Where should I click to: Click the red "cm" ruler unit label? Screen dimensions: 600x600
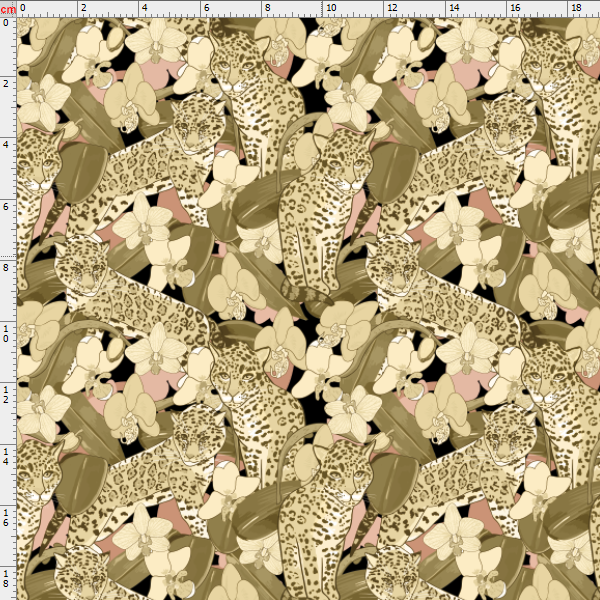tap(8, 9)
